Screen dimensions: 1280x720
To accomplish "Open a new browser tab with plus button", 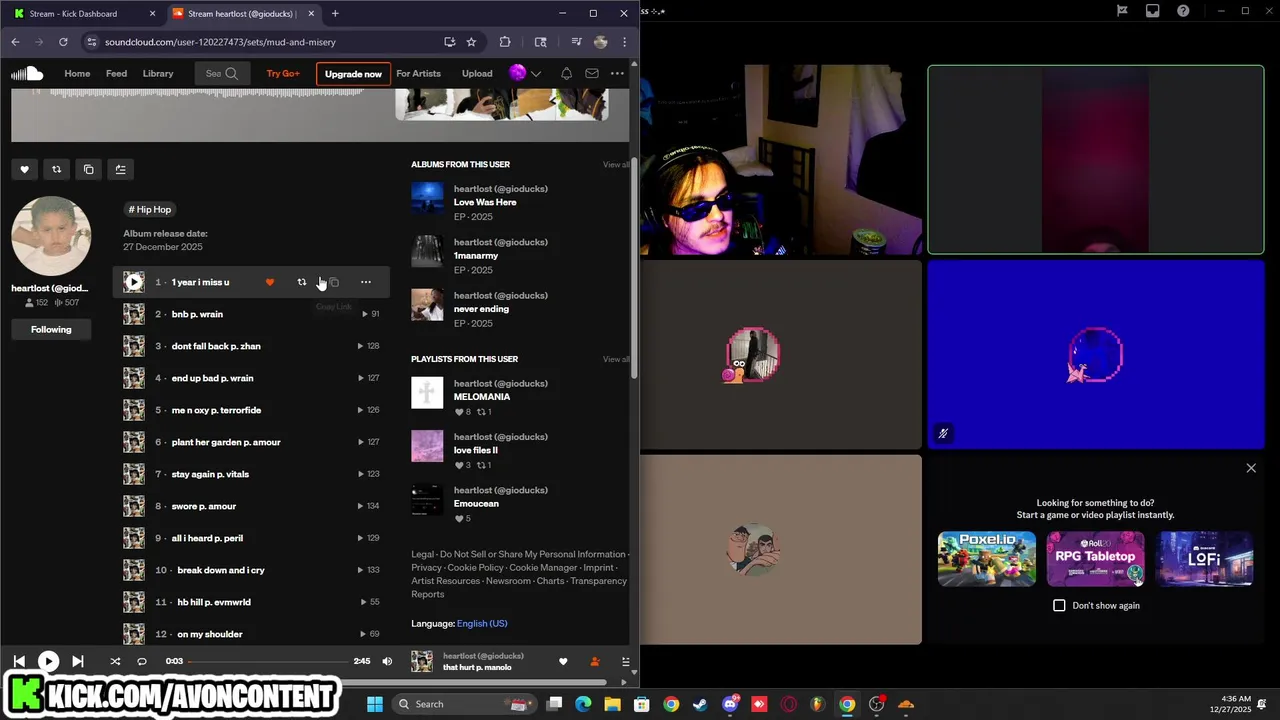I will pyautogui.click(x=335, y=14).
